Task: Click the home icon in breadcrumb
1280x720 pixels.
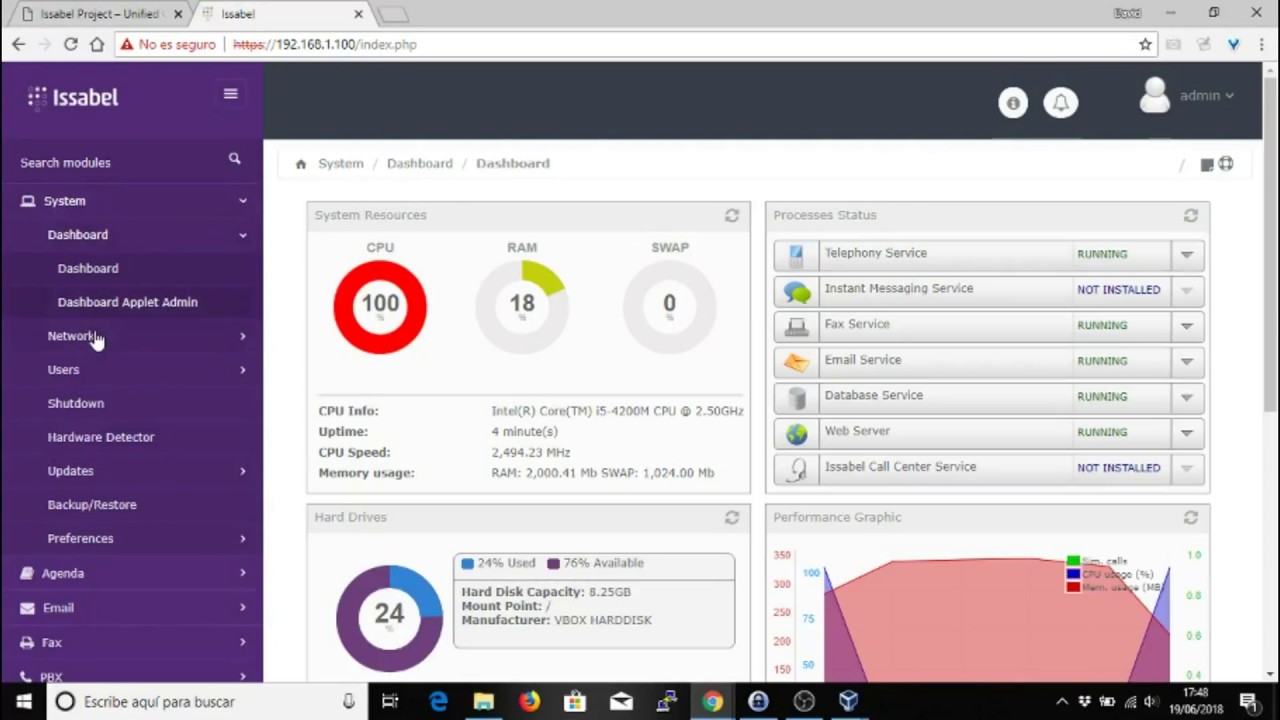Action: pyautogui.click(x=301, y=164)
